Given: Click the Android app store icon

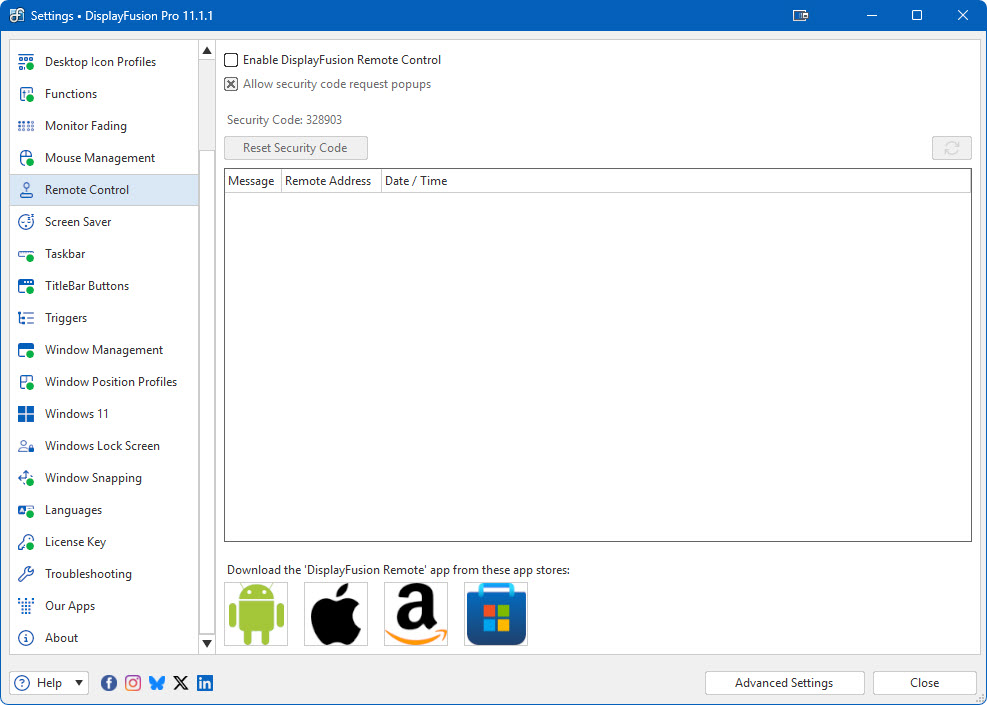Looking at the screenshot, I should pos(256,614).
